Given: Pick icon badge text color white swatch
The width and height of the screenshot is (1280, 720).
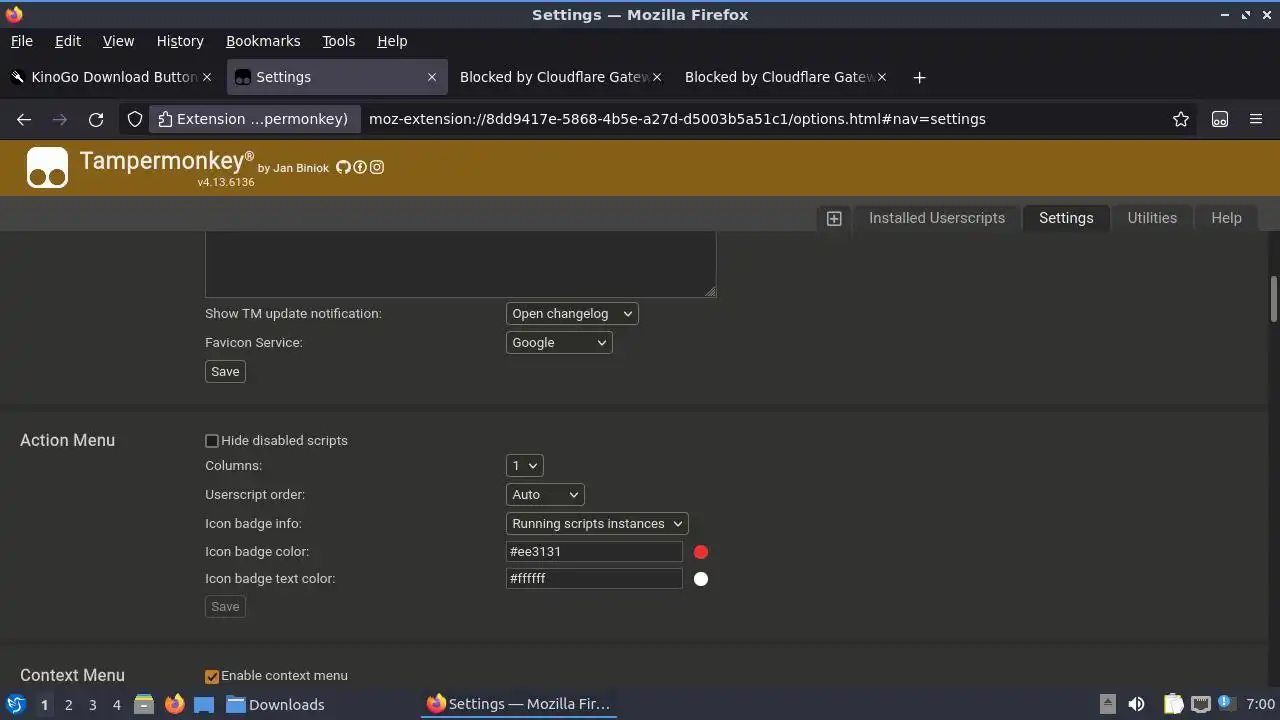Looking at the screenshot, I should [701, 579].
